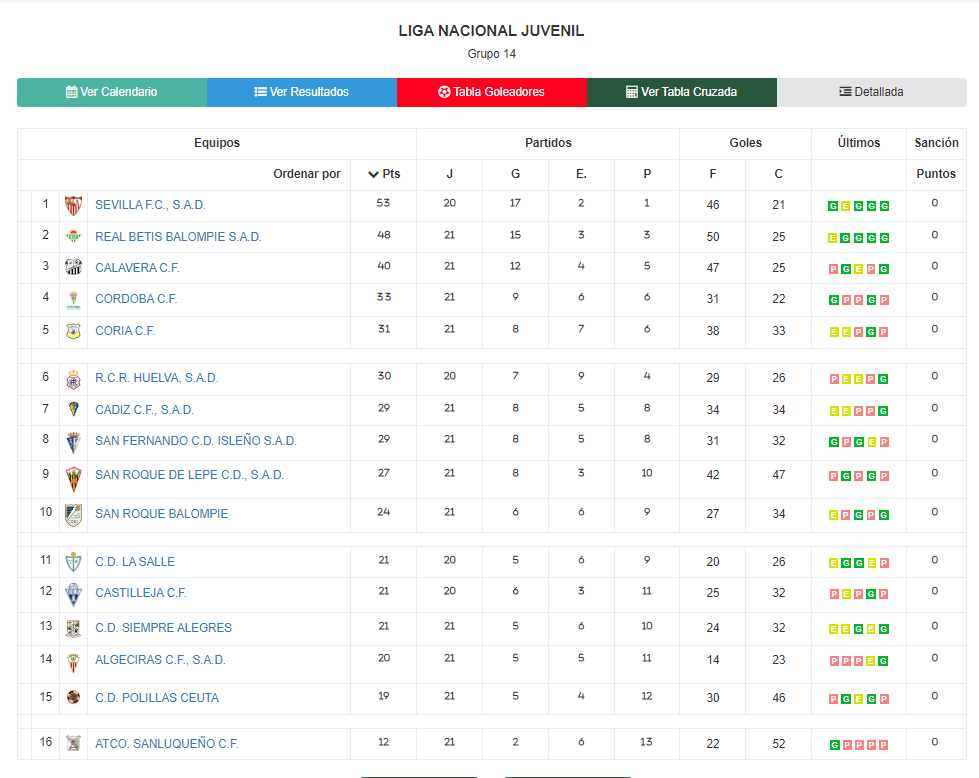
Task: Click the Coria C.F. crest icon
Action: (74, 331)
